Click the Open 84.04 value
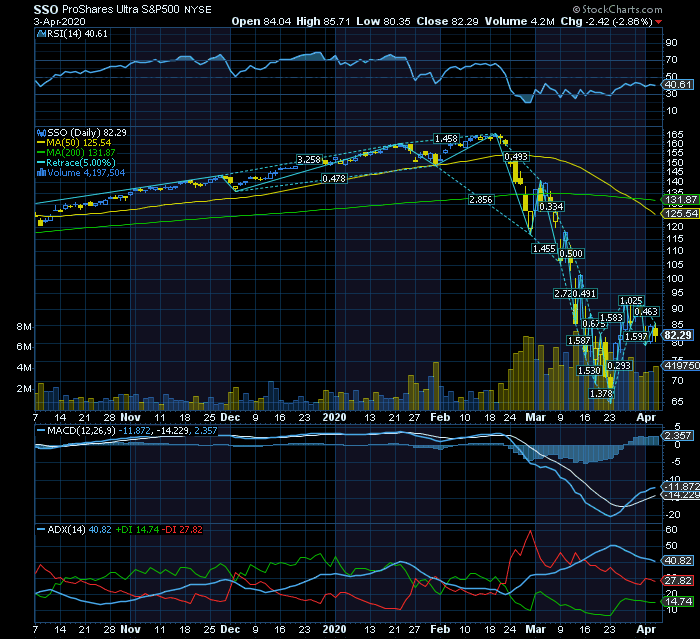The width and height of the screenshot is (700, 639). coord(261,21)
